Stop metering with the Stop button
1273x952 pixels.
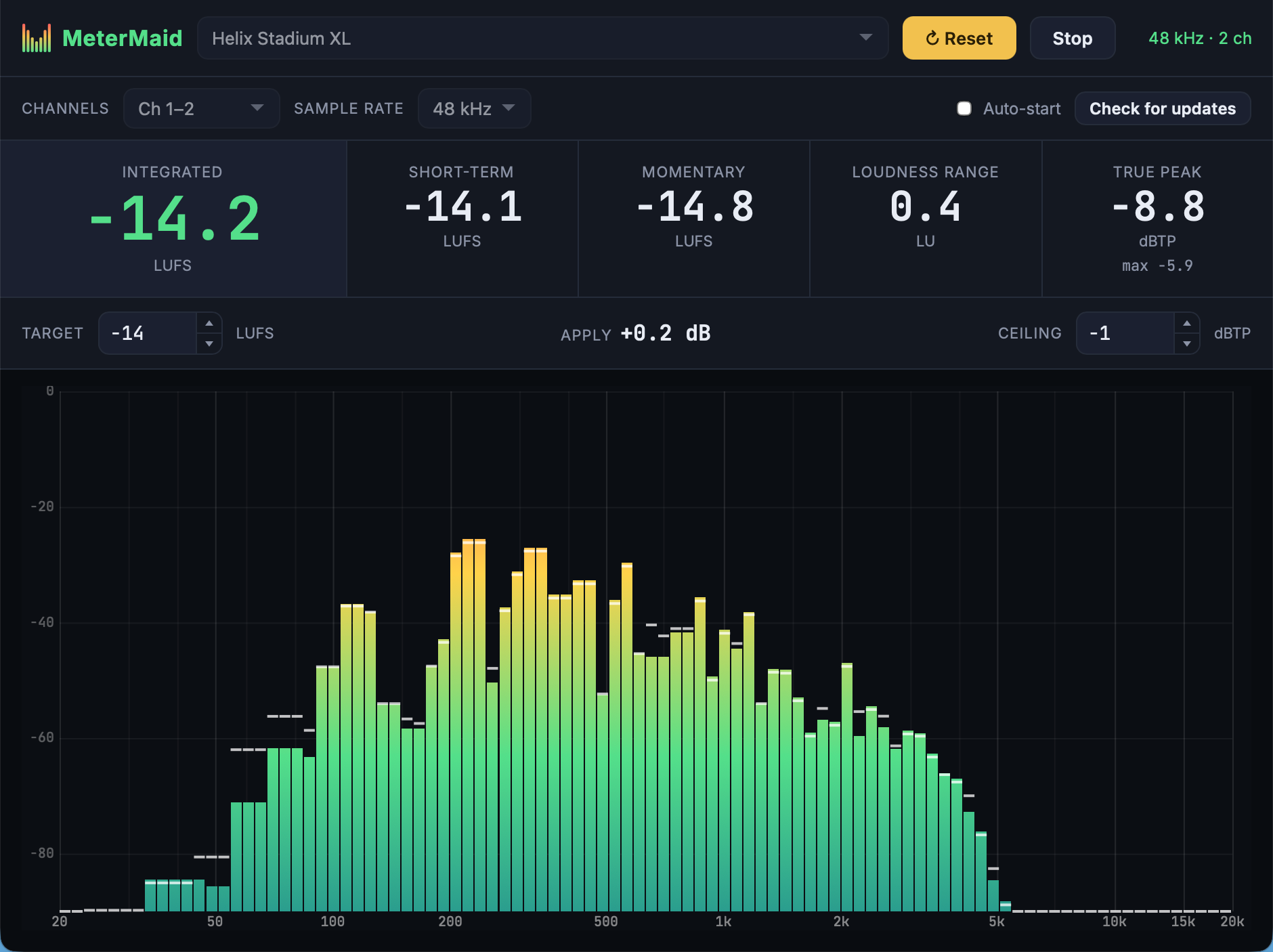click(1072, 38)
